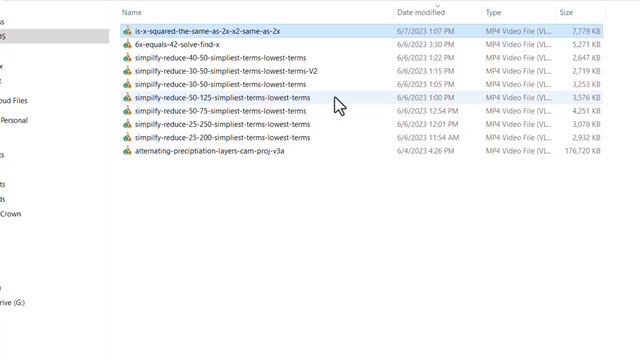
Task: Click the 7,779 KB size cell
Action: pos(586,31)
